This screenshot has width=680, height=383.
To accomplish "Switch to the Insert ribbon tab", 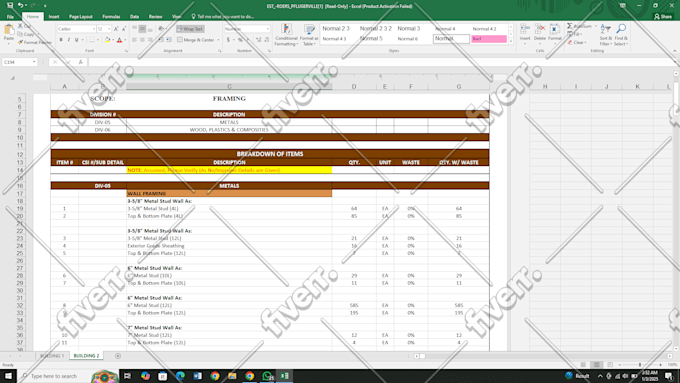I will tap(54, 16).
